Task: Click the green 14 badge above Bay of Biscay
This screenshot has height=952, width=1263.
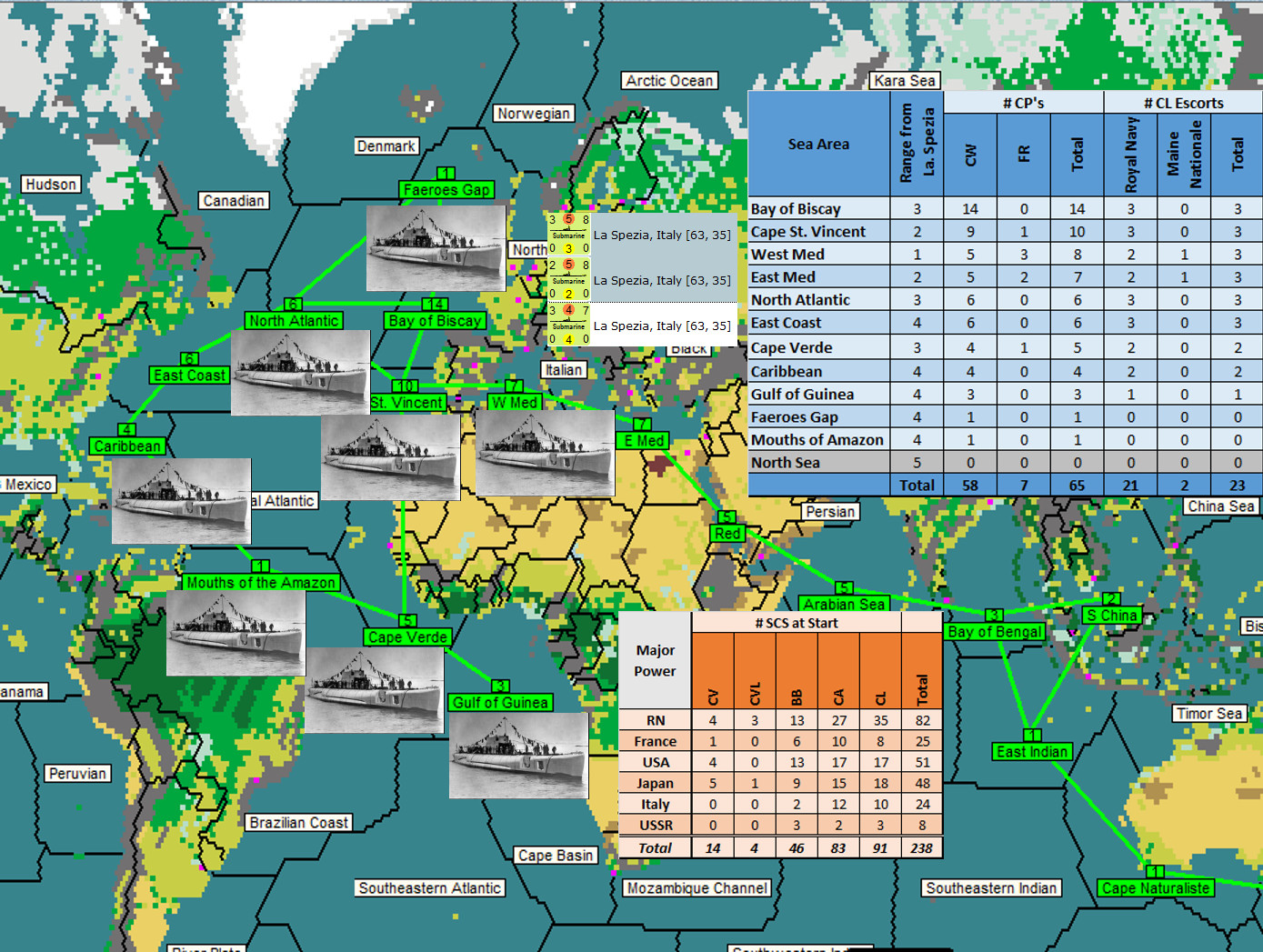Action: coord(435,305)
